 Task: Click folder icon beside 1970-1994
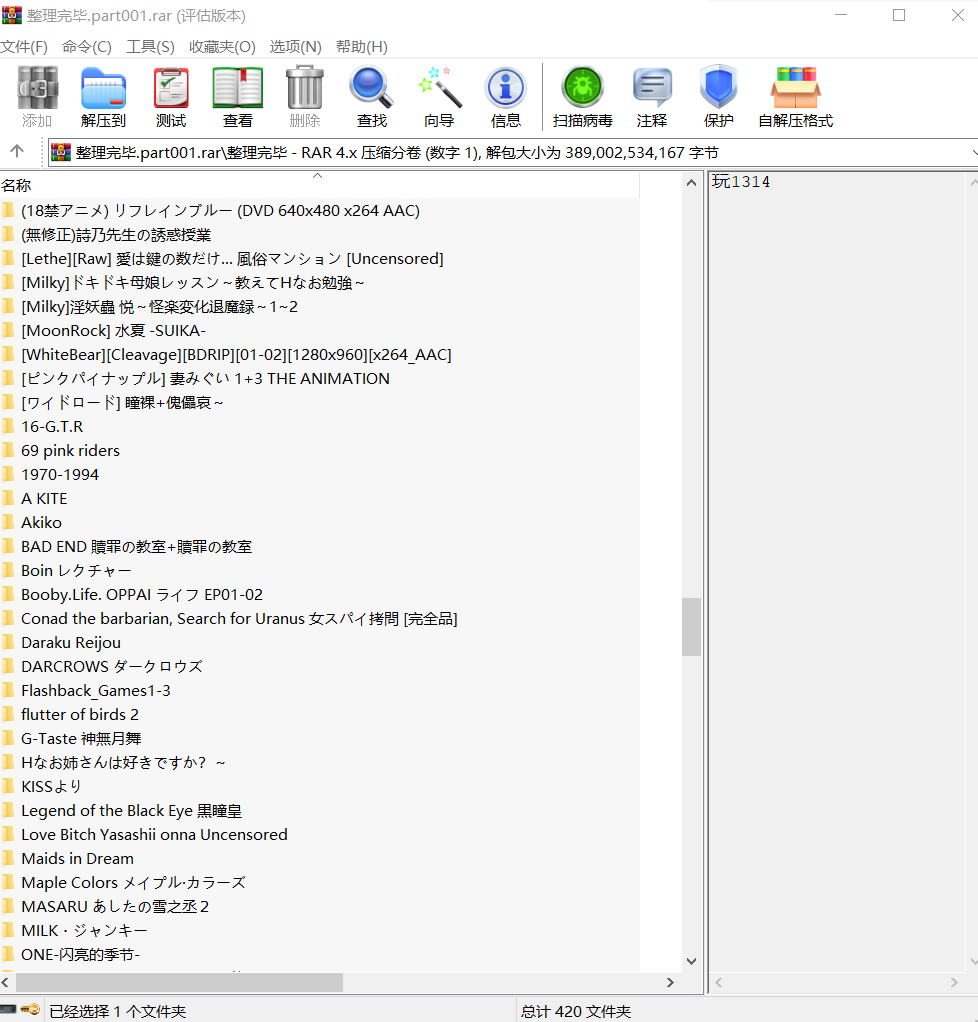pyautogui.click(x=8, y=474)
